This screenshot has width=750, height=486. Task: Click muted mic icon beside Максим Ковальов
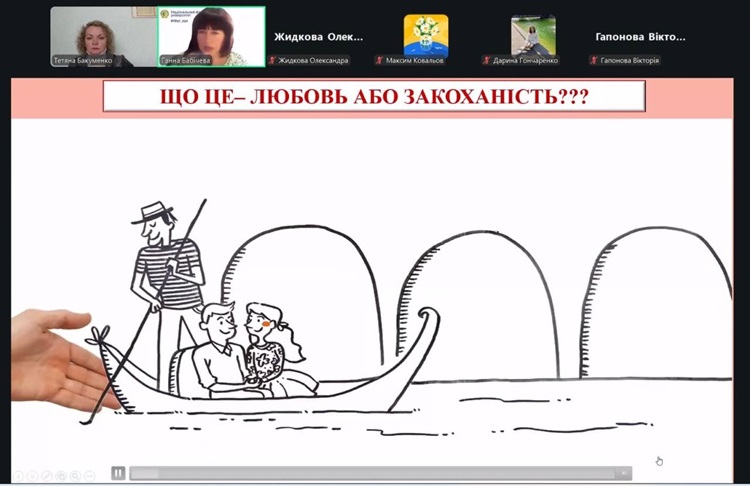pos(381,60)
